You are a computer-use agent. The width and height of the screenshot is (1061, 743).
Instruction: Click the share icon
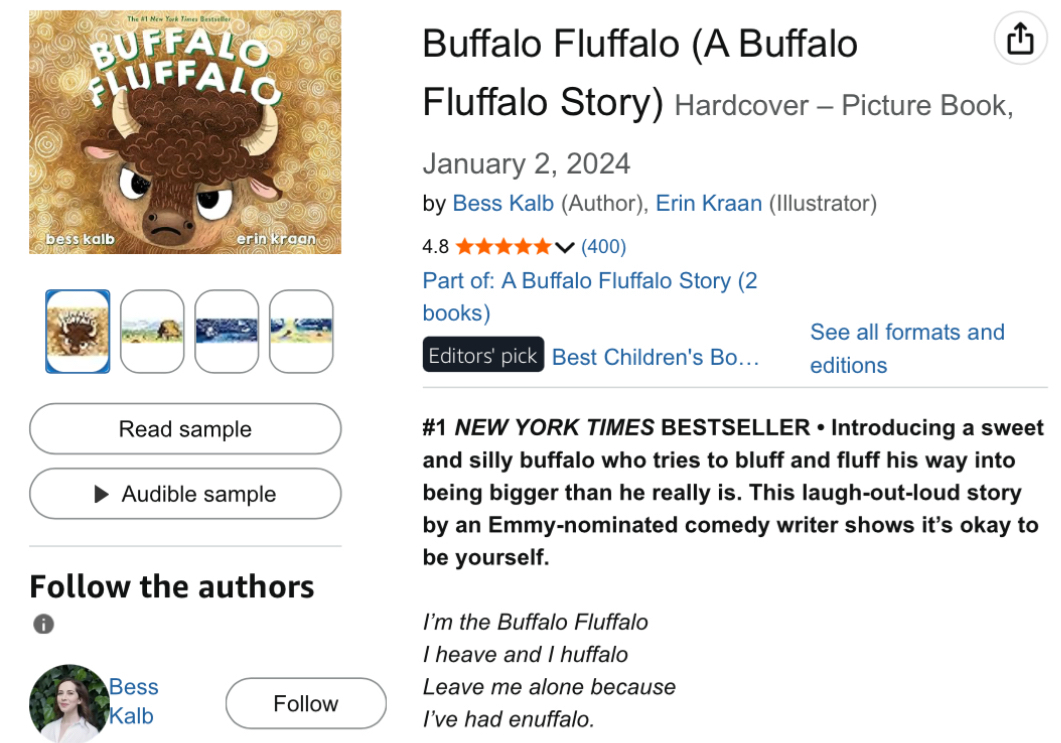1019,39
